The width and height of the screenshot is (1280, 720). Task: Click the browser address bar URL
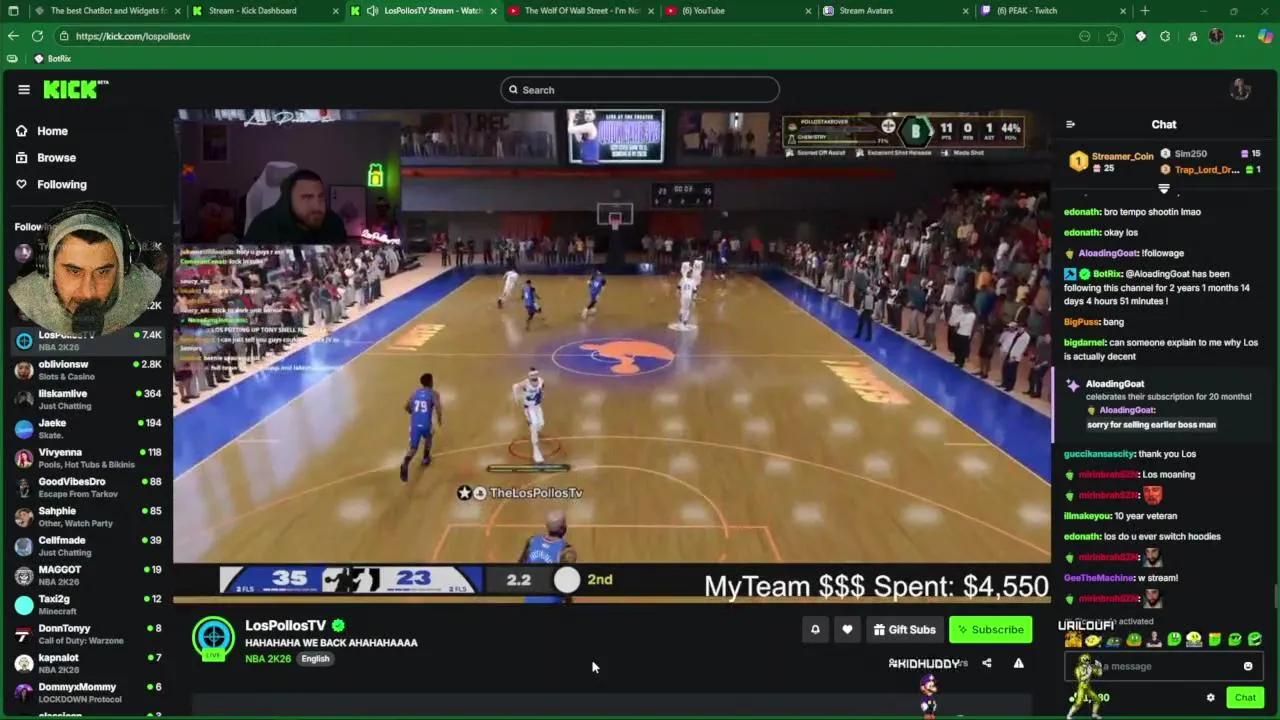pyautogui.click(x=133, y=36)
